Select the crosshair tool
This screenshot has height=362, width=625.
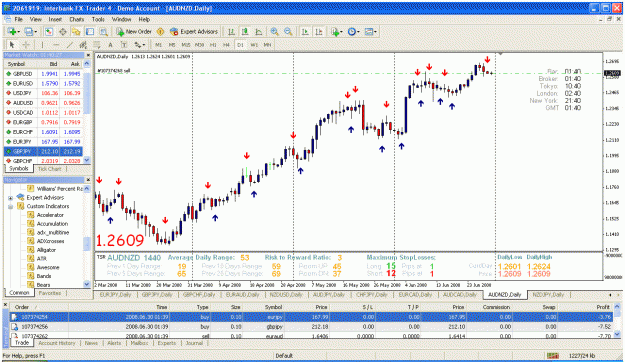point(26,45)
